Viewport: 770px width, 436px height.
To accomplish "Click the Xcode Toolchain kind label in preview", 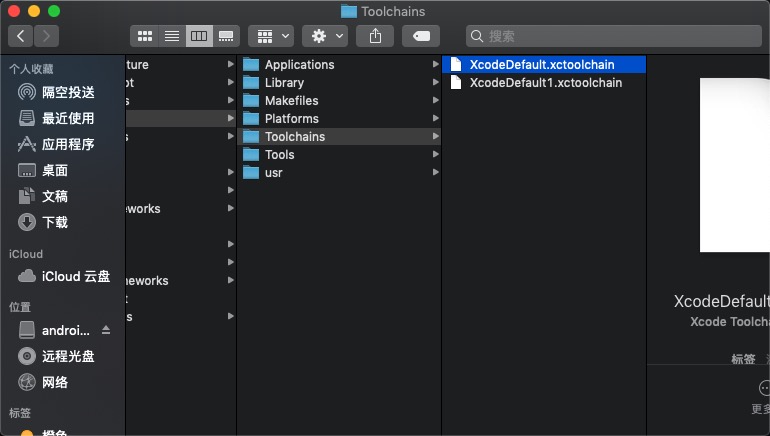I will [730, 322].
